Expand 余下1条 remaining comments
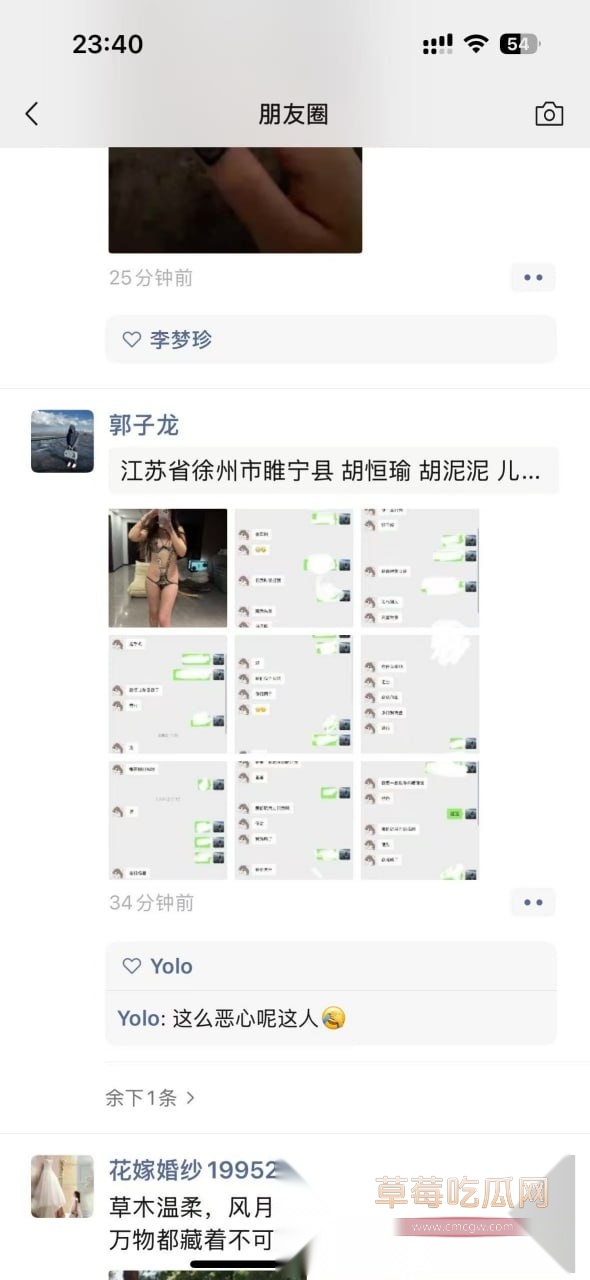Image resolution: width=590 pixels, height=1280 pixels. point(150,1098)
